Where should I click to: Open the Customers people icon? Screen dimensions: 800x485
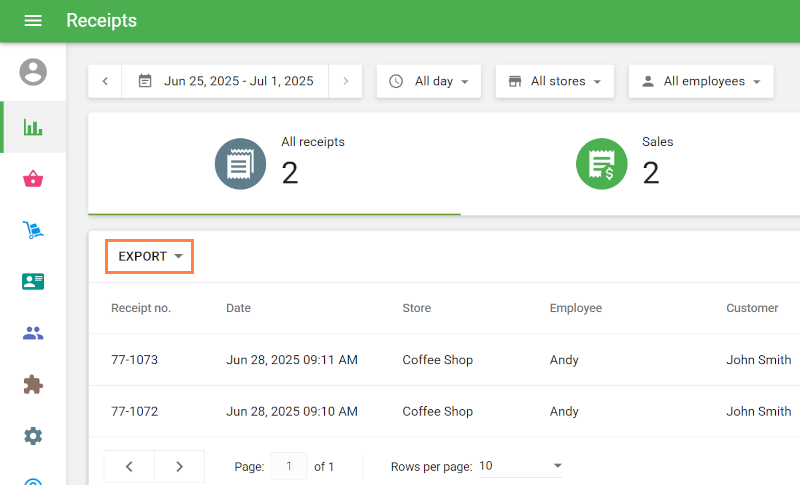tap(33, 333)
